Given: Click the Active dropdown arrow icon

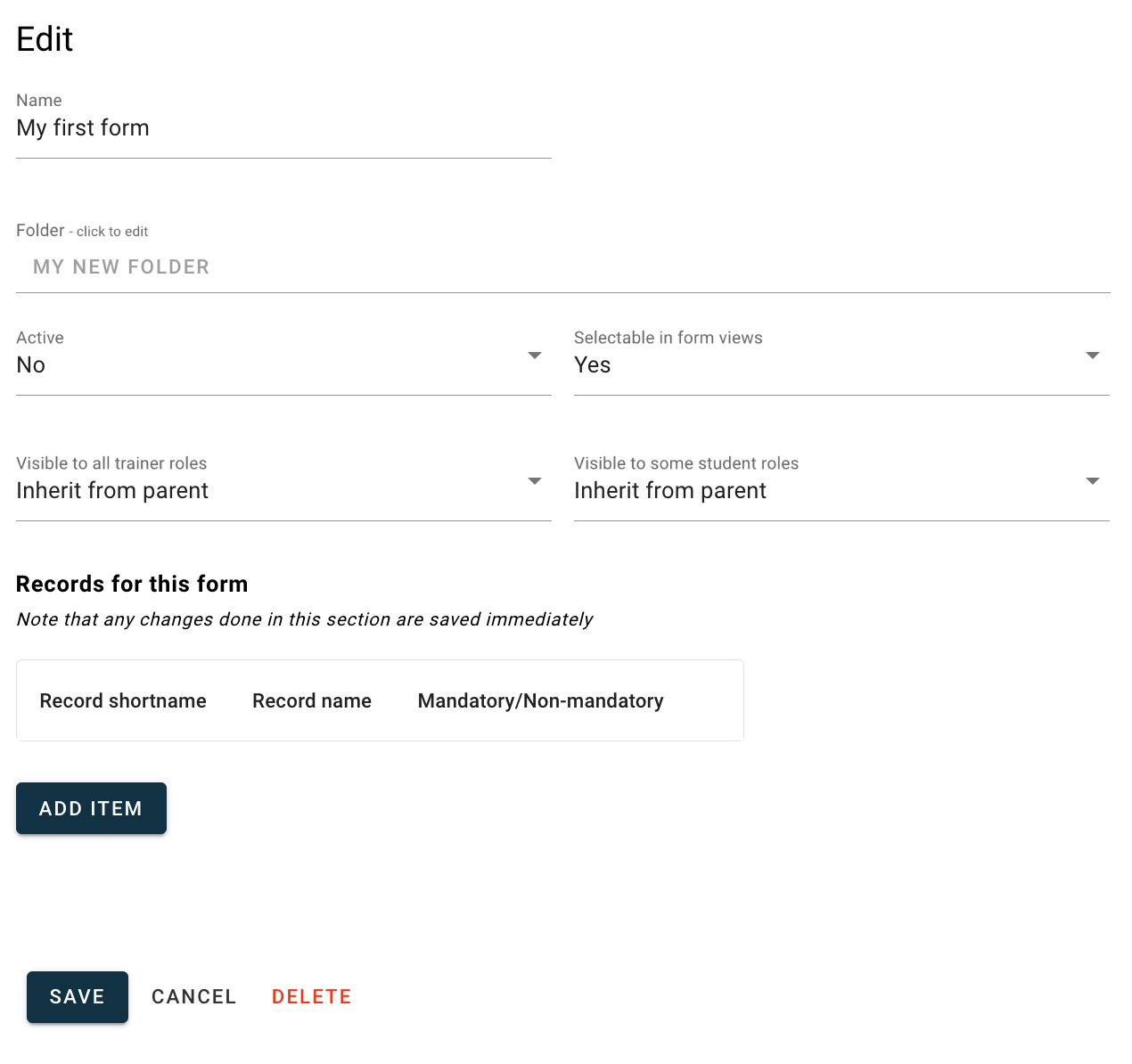Looking at the screenshot, I should 535,356.
